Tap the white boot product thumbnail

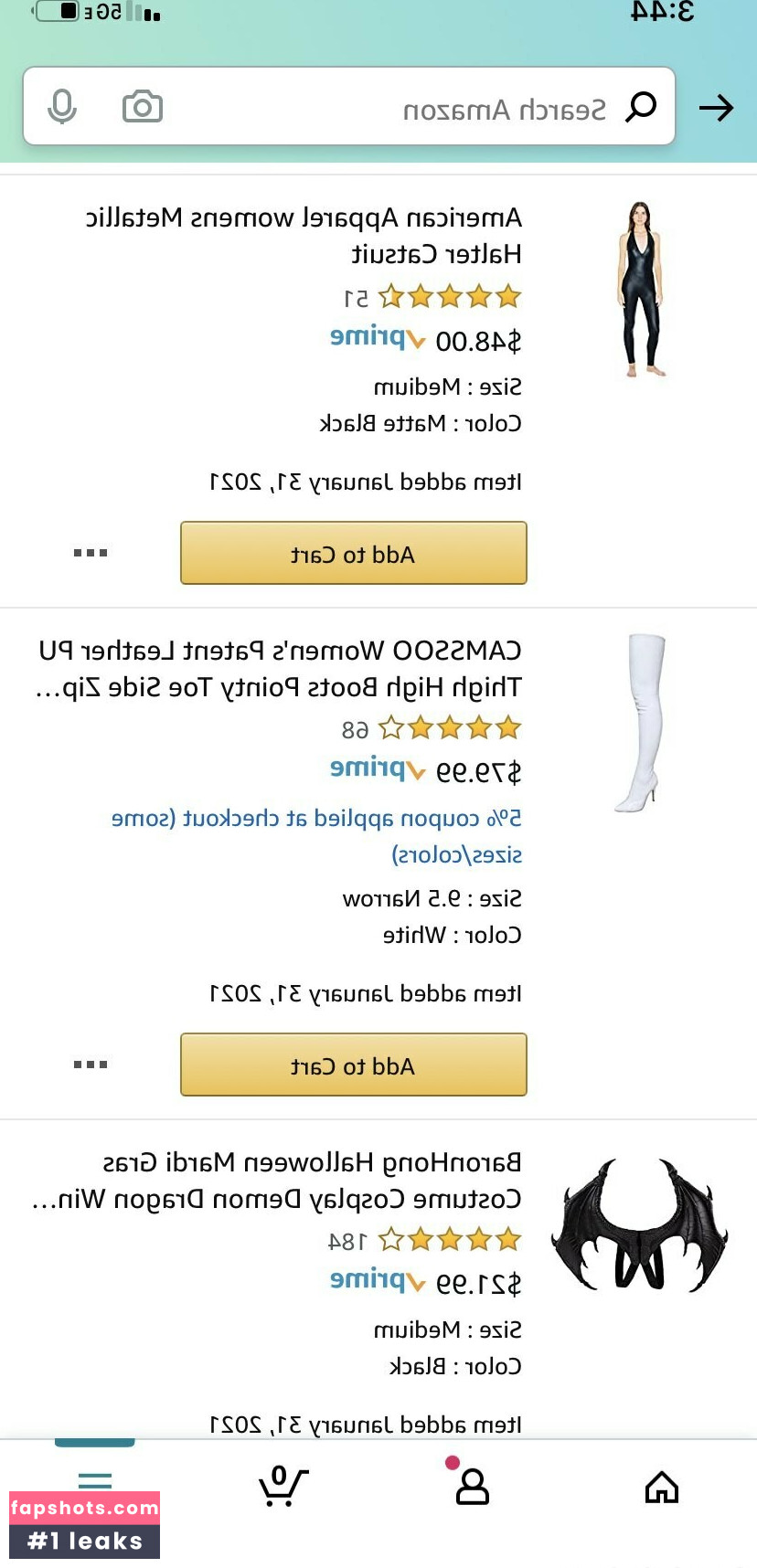click(x=641, y=722)
